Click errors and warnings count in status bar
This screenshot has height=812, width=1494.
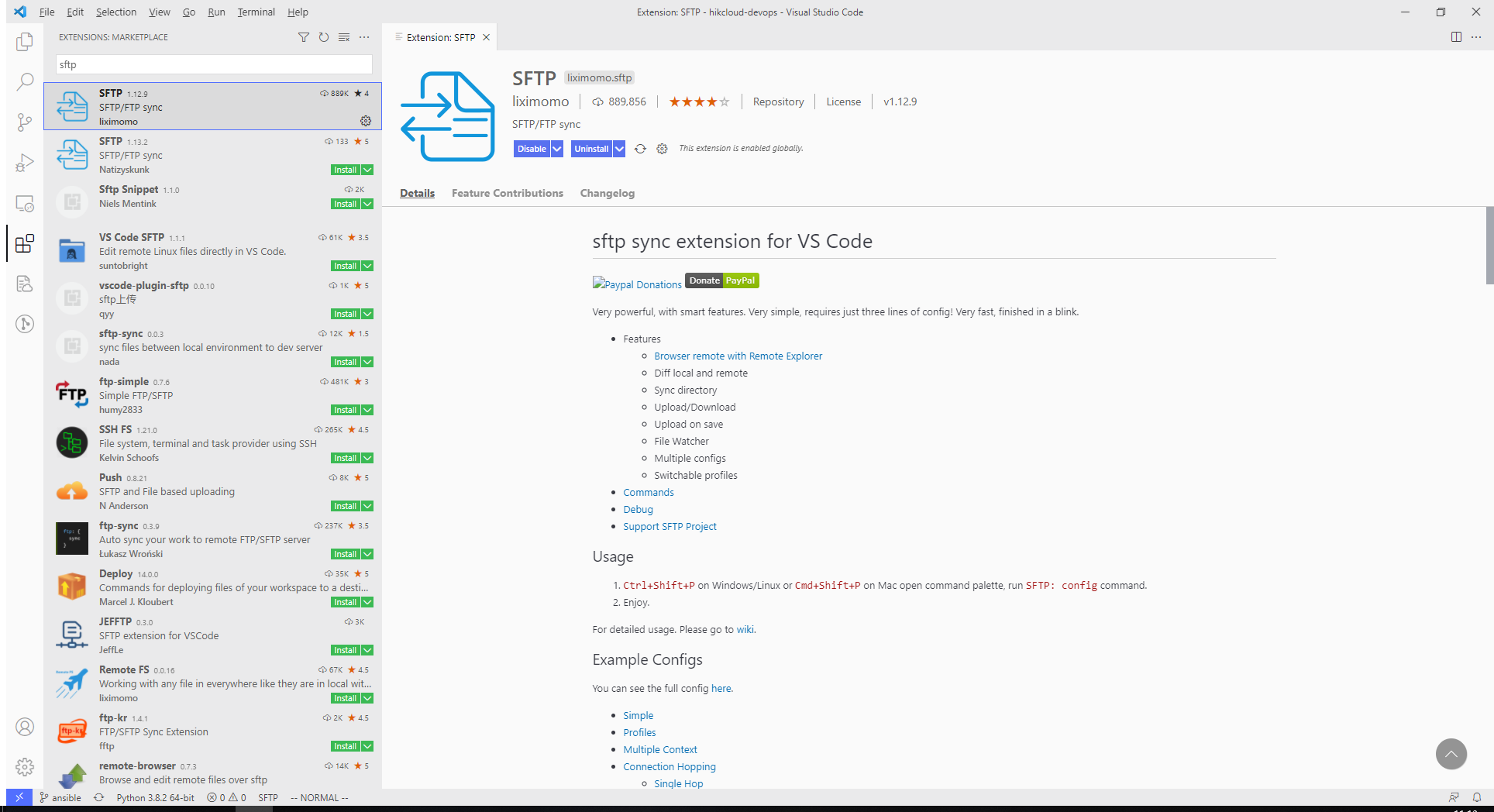(x=226, y=797)
